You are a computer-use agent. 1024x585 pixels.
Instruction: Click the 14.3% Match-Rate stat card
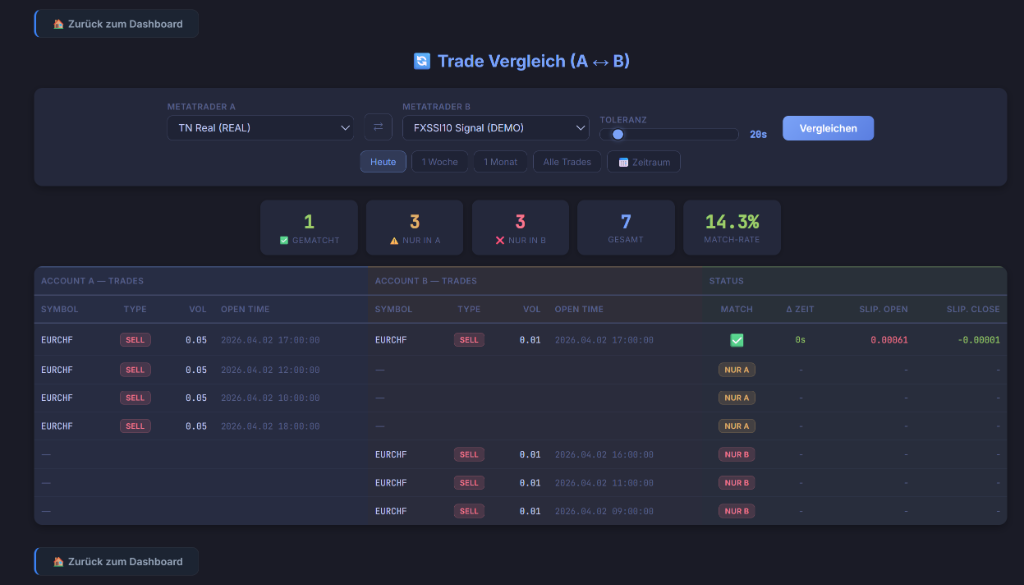[x=732, y=227]
